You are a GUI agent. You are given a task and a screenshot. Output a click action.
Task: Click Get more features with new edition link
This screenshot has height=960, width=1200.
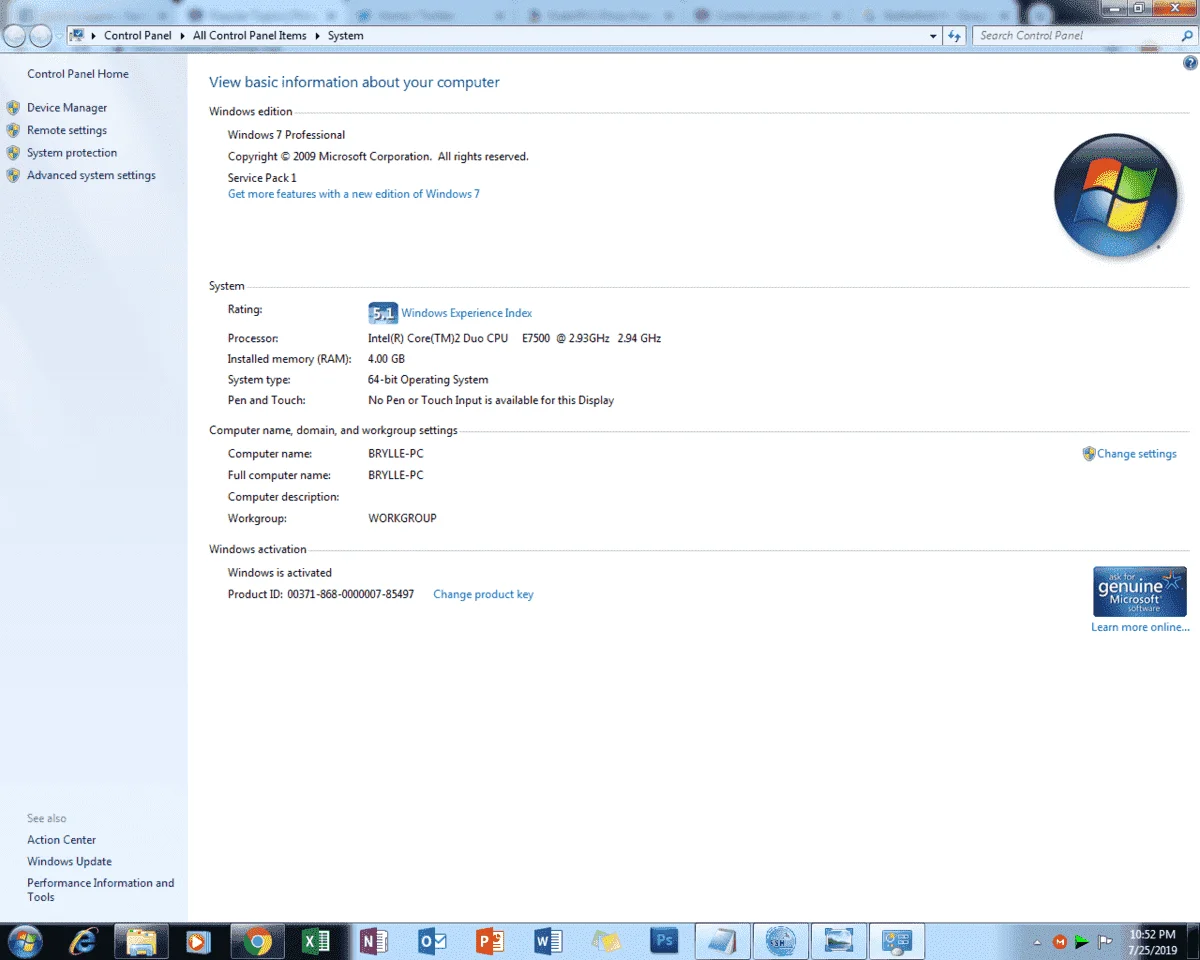pos(354,194)
